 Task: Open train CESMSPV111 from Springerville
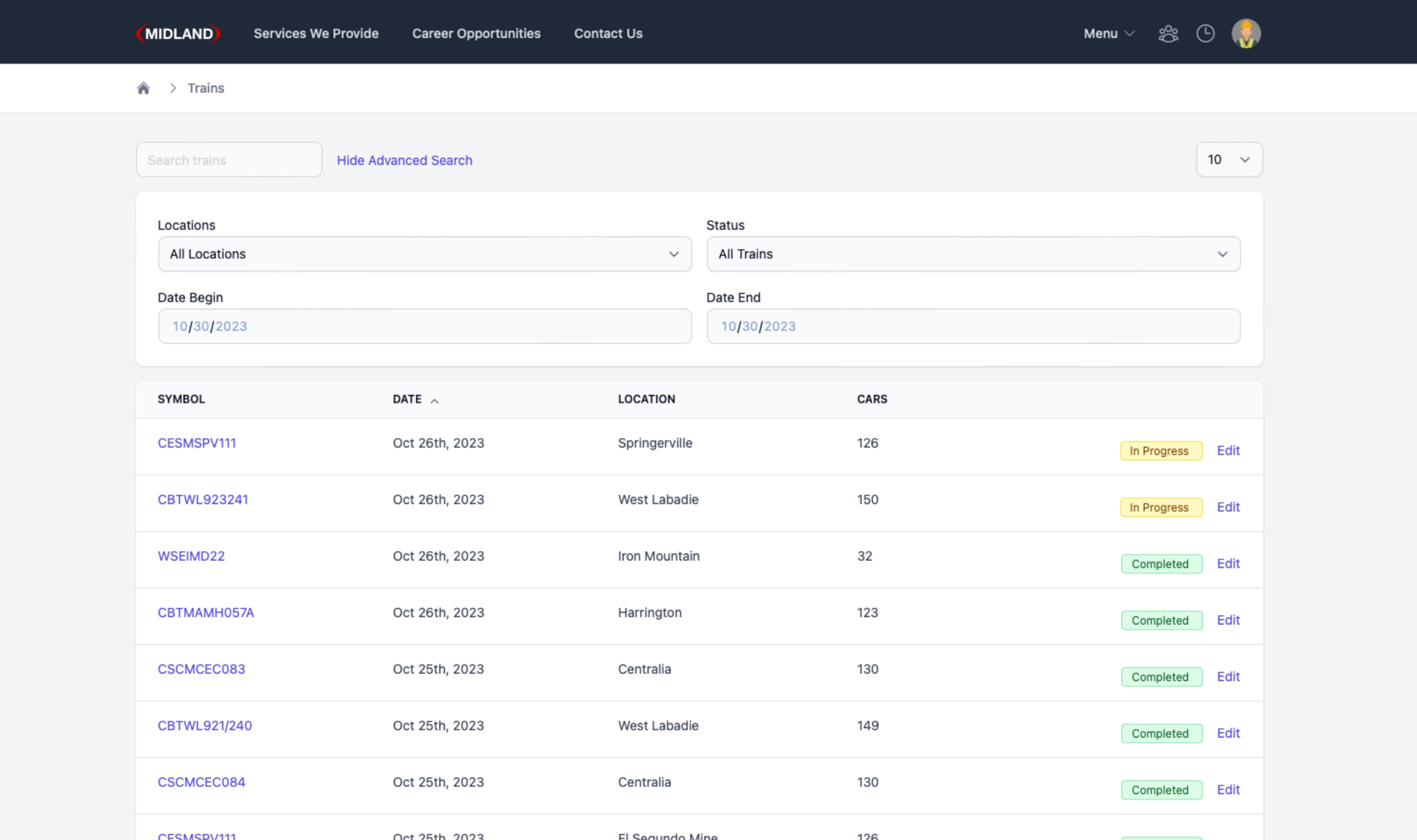pos(197,443)
